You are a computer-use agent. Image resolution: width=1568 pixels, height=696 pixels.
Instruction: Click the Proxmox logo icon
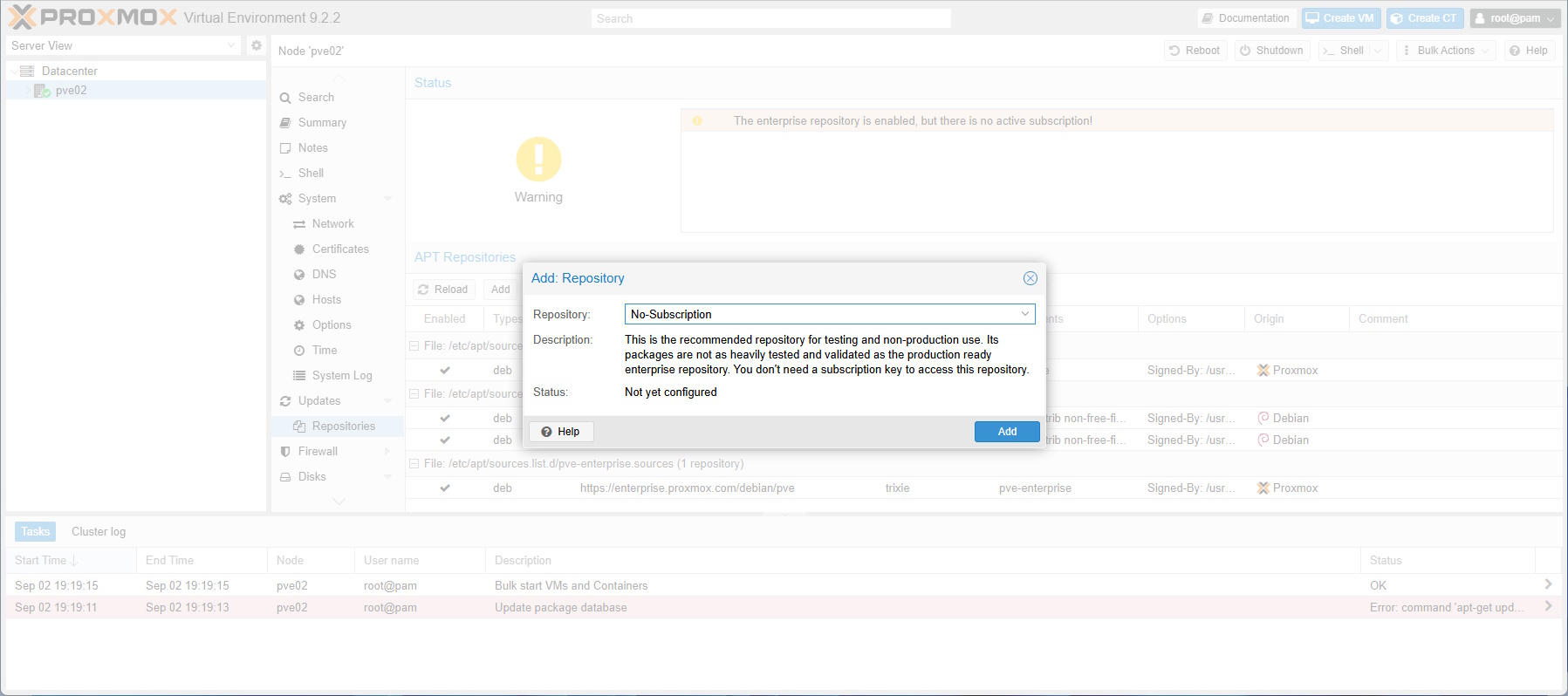(x=23, y=17)
